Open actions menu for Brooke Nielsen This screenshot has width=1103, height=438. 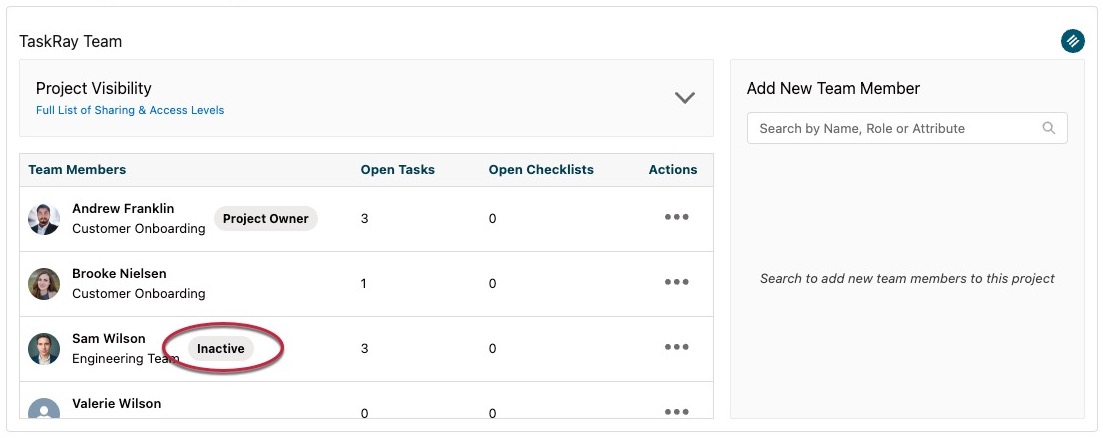pyautogui.click(x=676, y=282)
